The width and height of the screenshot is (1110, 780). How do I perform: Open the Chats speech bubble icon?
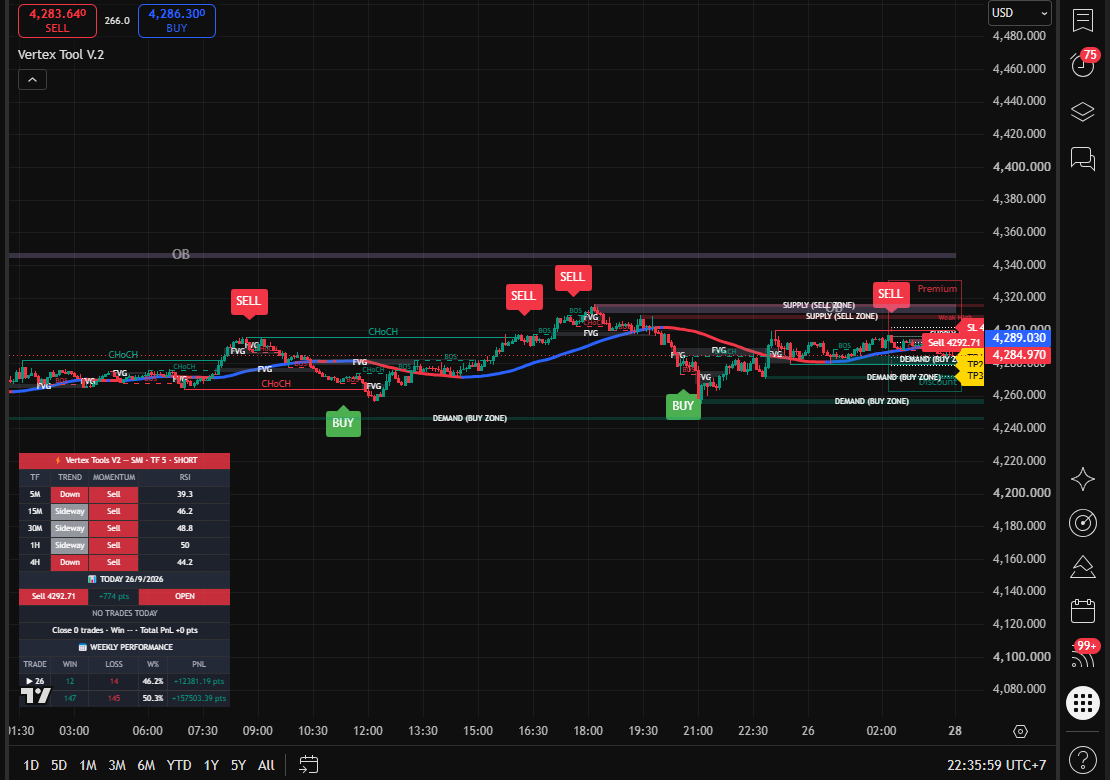[1082, 159]
